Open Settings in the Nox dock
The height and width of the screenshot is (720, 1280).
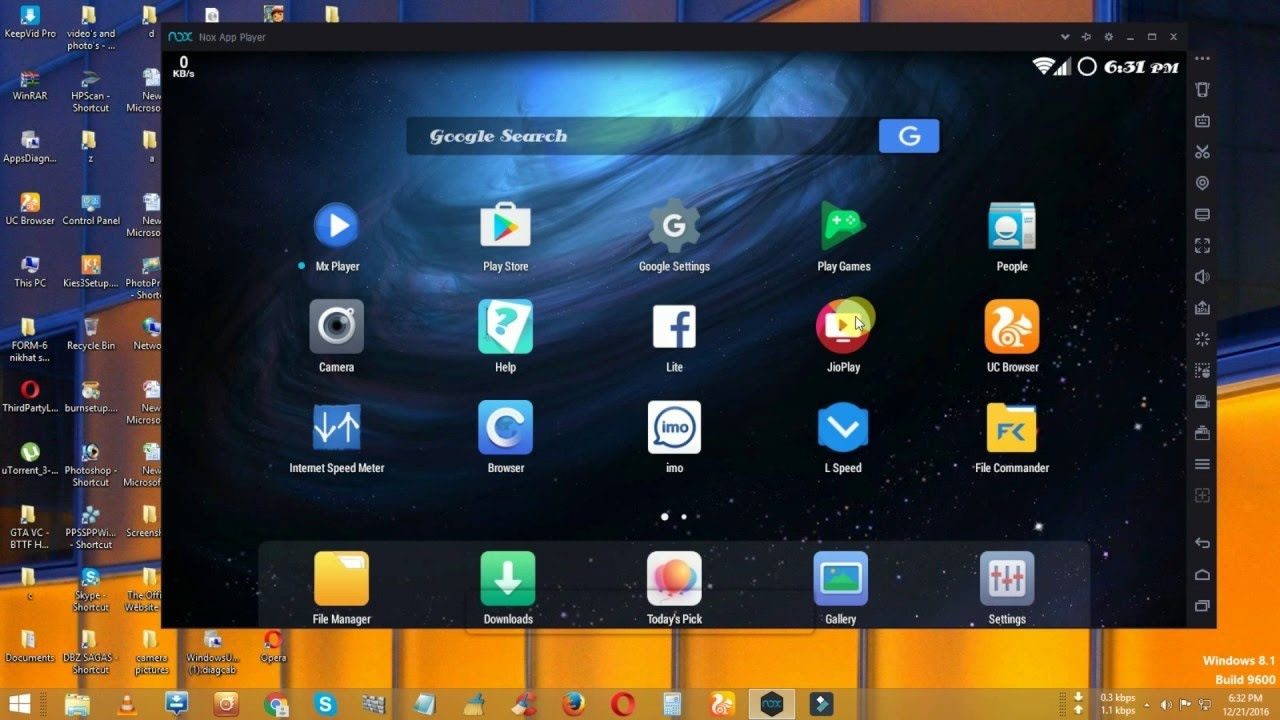point(1007,579)
